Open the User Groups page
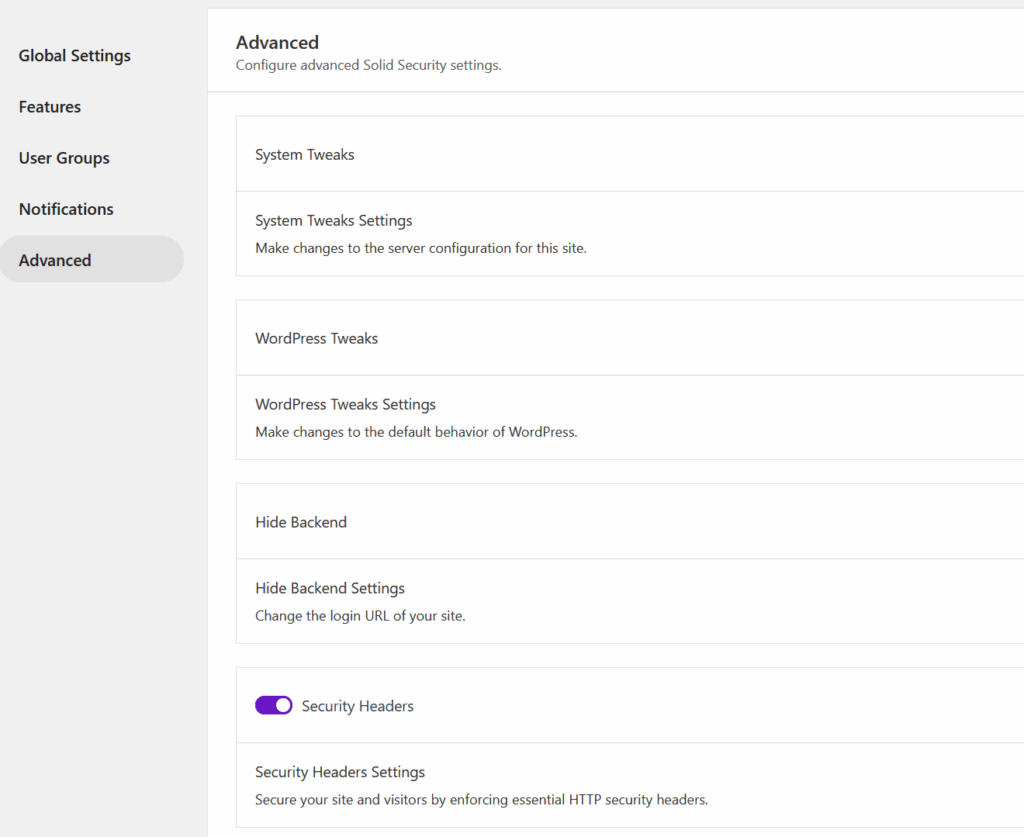The height and width of the screenshot is (837, 1024). coord(64,158)
